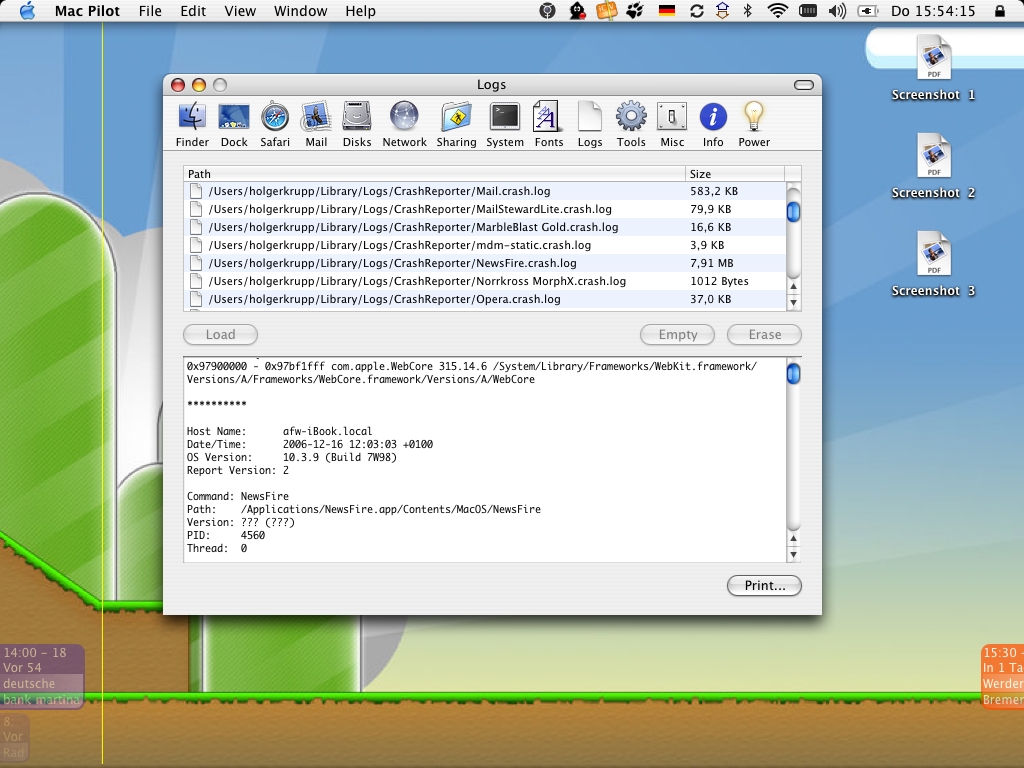Click the log text scroll down arrow
This screenshot has width=1024, height=768.
pyautogui.click(x=793, y=554)
